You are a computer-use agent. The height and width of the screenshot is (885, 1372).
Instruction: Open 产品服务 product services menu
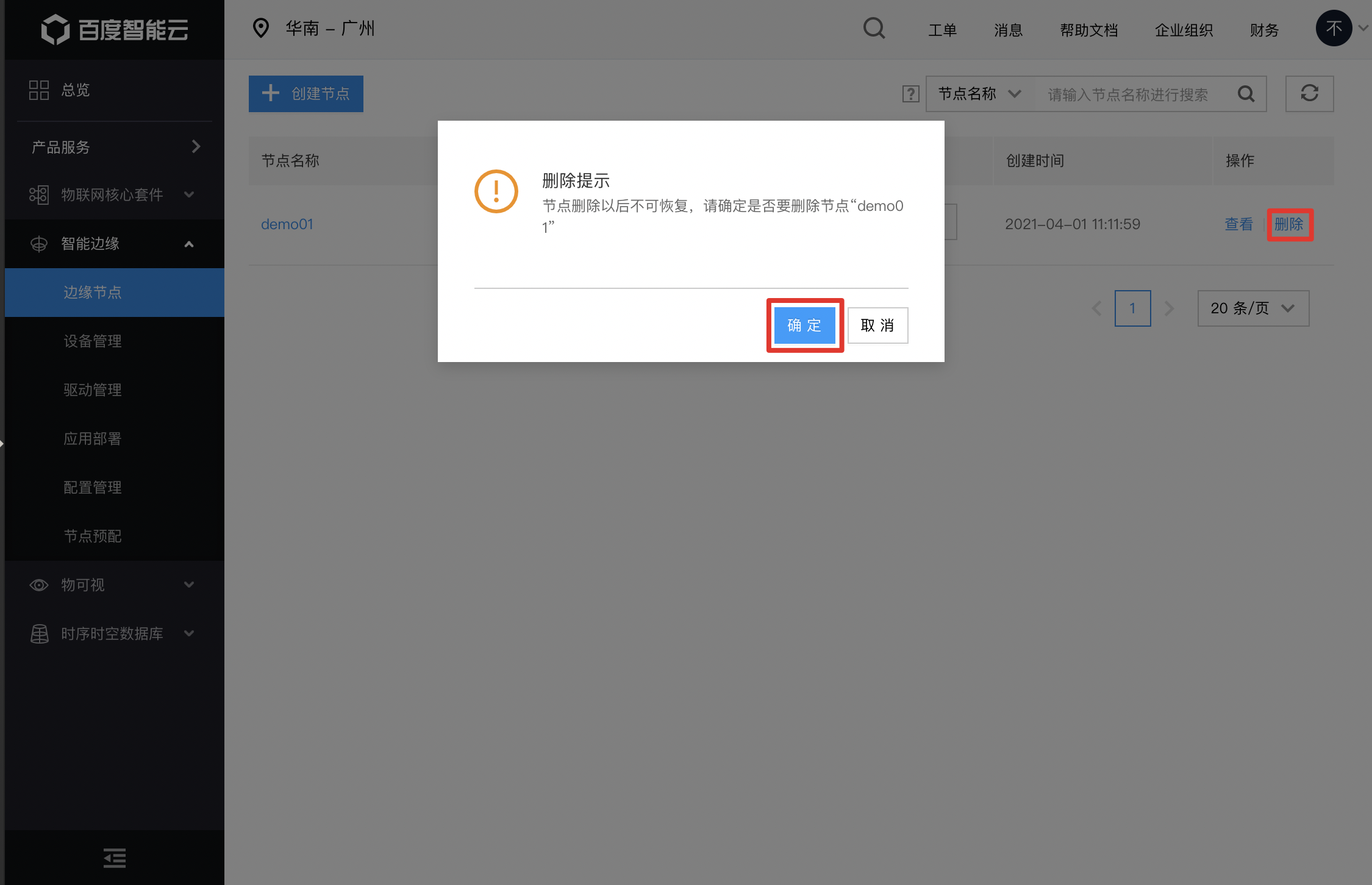(x=115, y=147)
